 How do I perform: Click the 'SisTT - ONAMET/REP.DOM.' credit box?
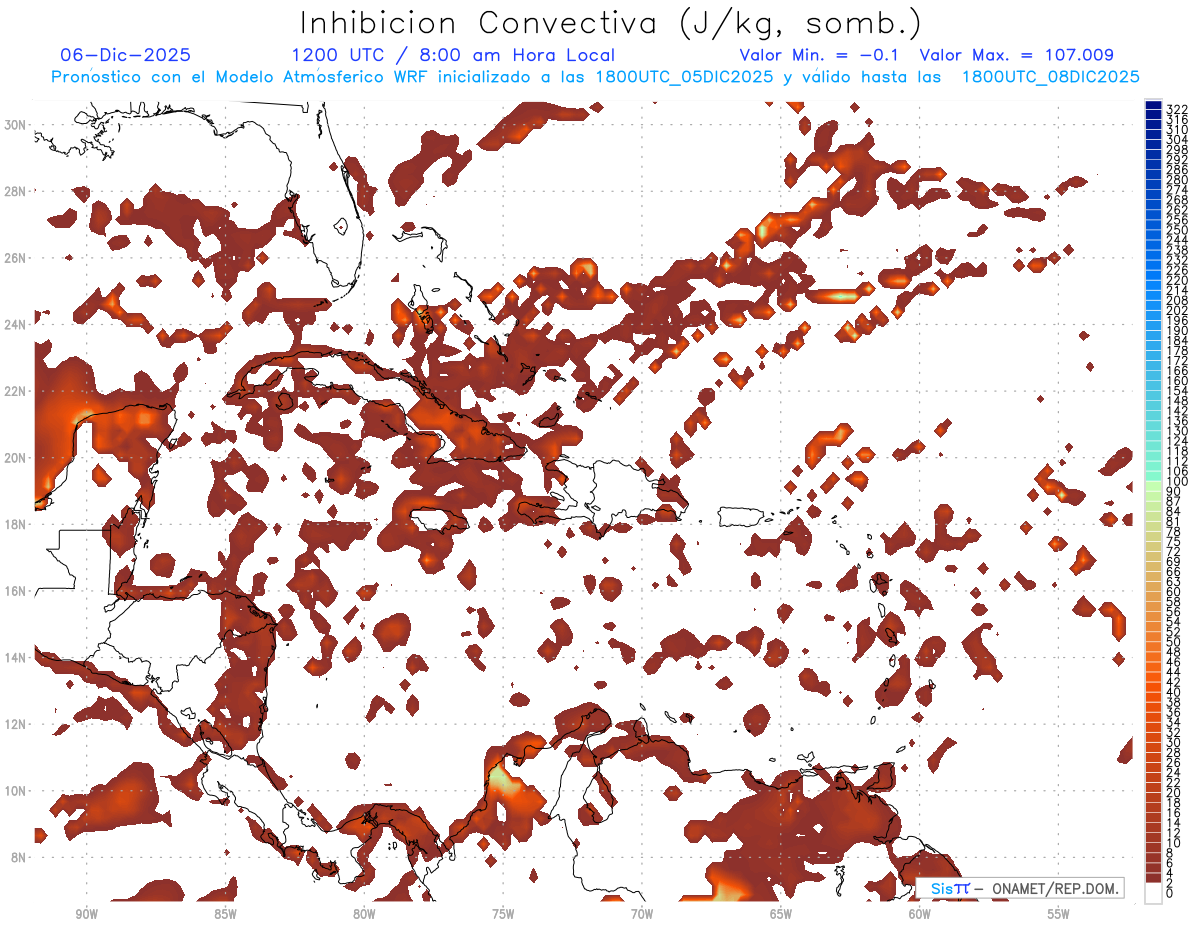pos(1019,889)
